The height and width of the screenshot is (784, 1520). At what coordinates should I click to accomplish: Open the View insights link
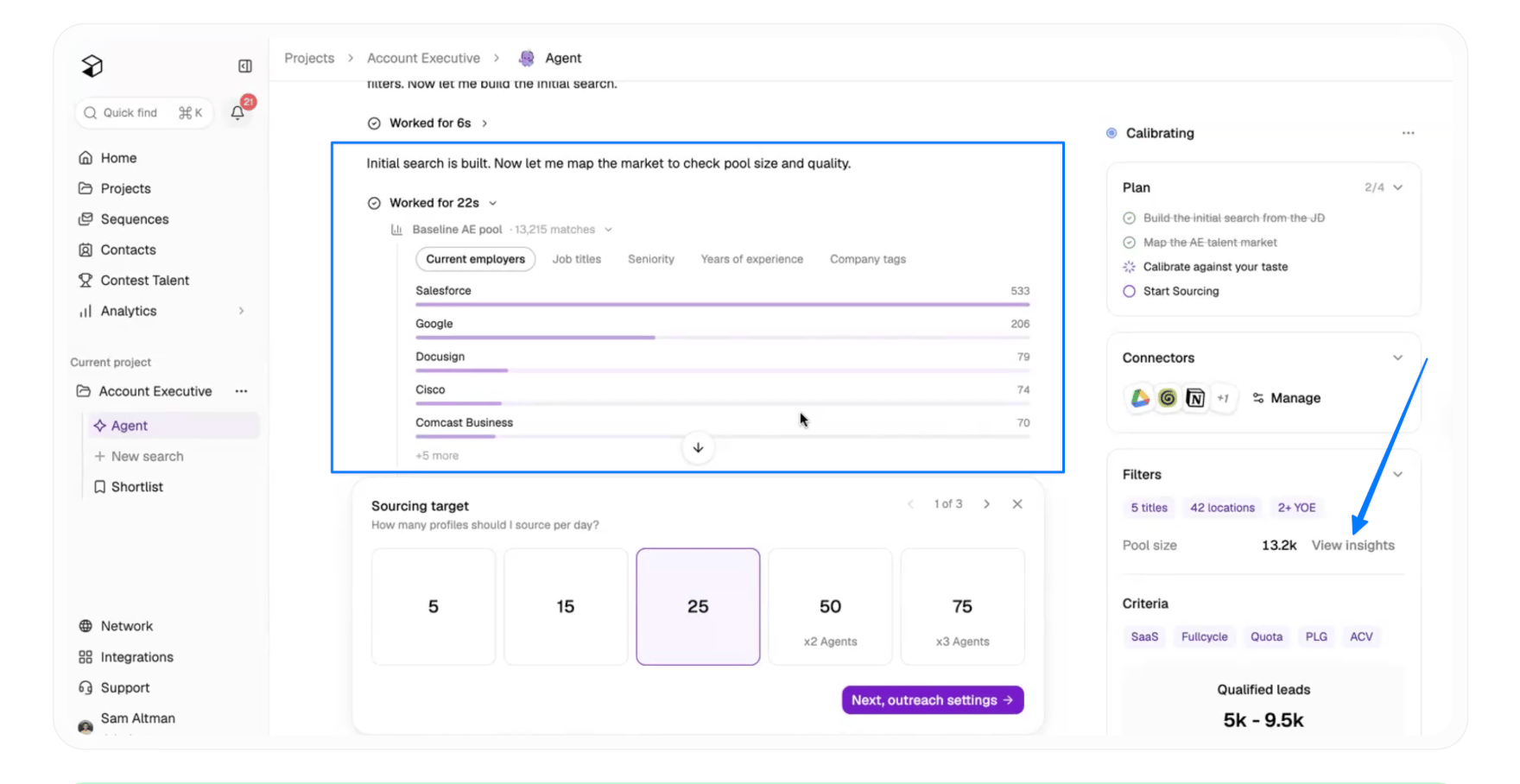click(x=1353, y=546)
